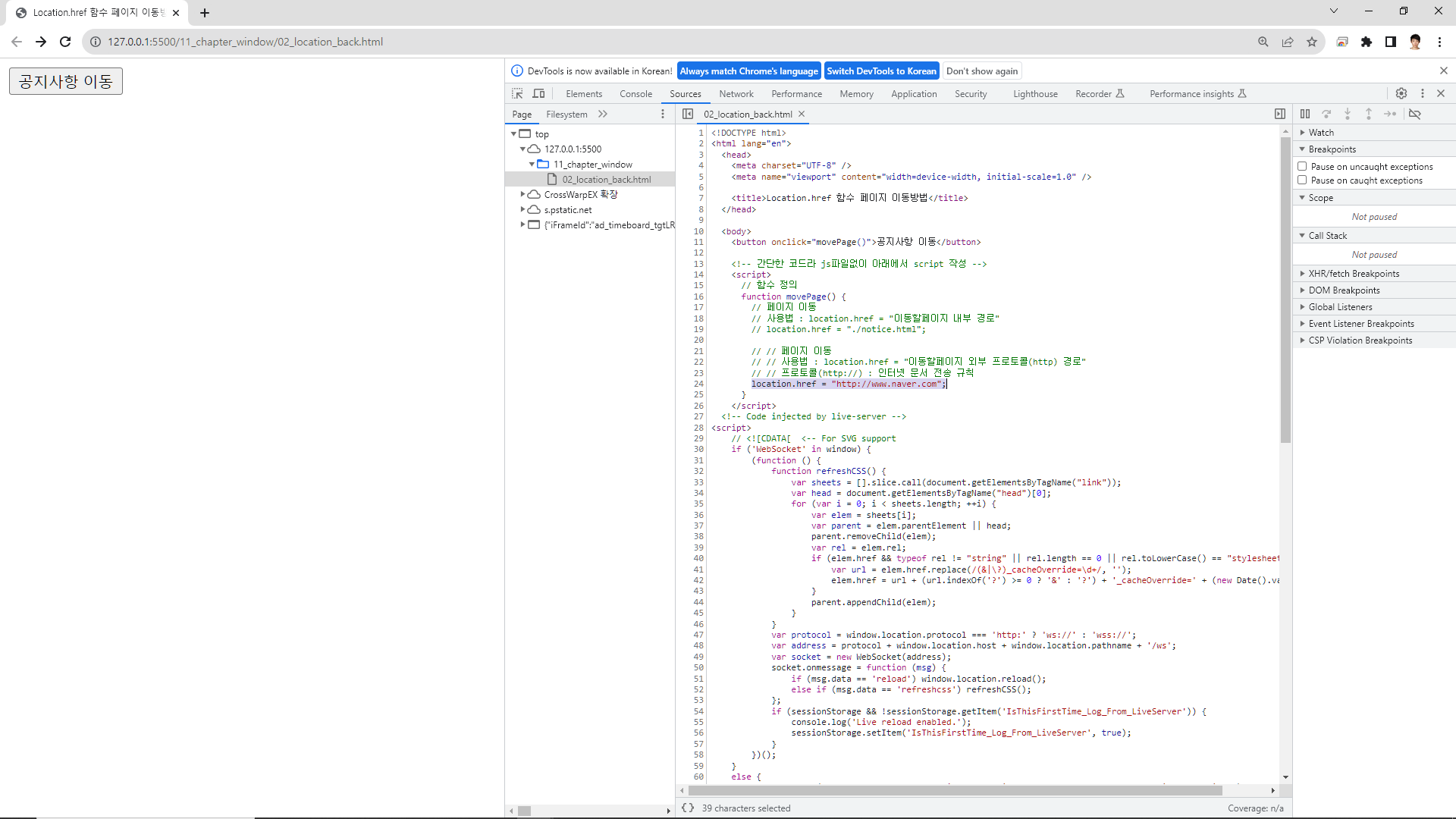The image size is (1456, 819).
Task: Click Switch DevTools to Korean button
Action: coord(881,71)
